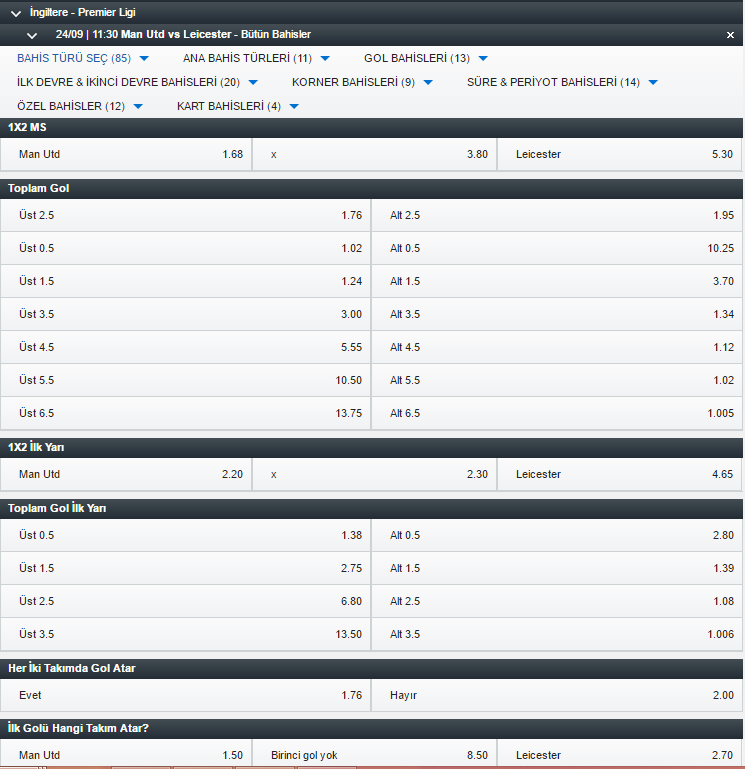Choose Evet 1.76 for both teams scoring
This screenshot has width=745, height=769.
(x=185, y=695)
